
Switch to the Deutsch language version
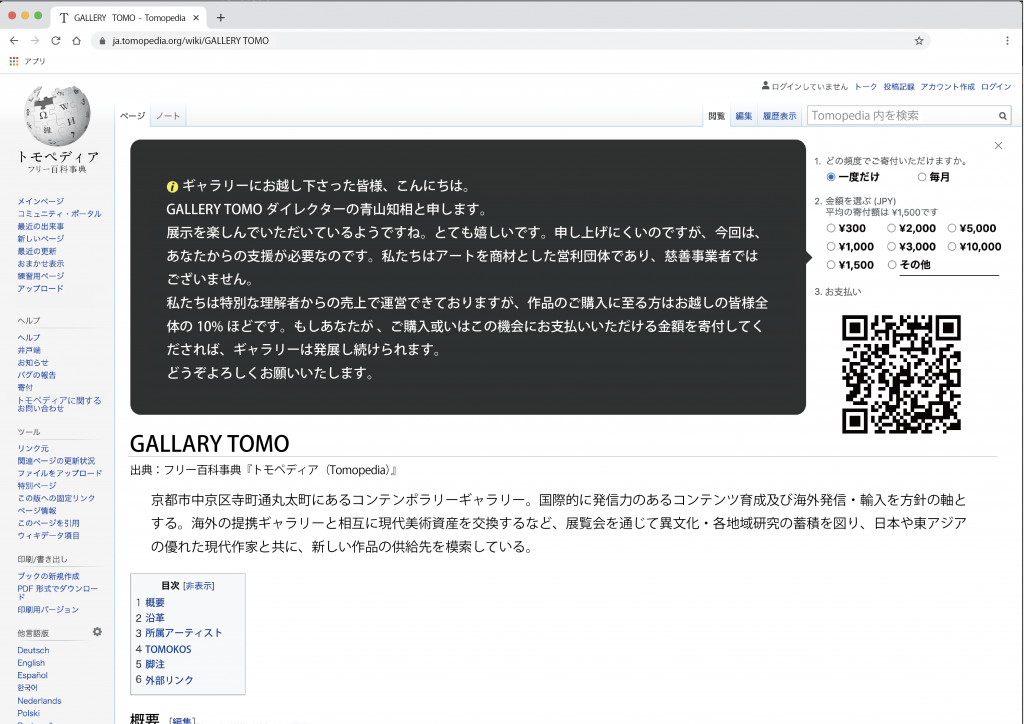coord(33,650)
